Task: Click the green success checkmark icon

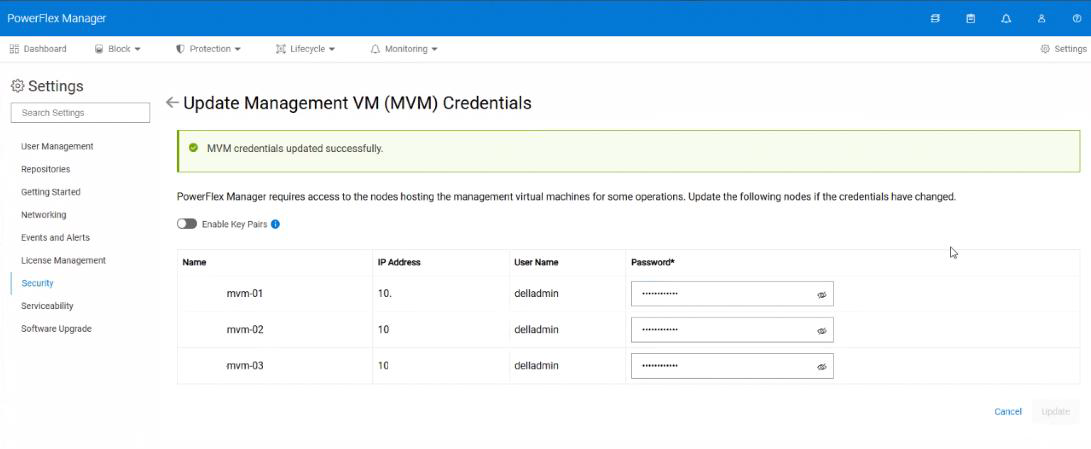Action: [193, 148]
